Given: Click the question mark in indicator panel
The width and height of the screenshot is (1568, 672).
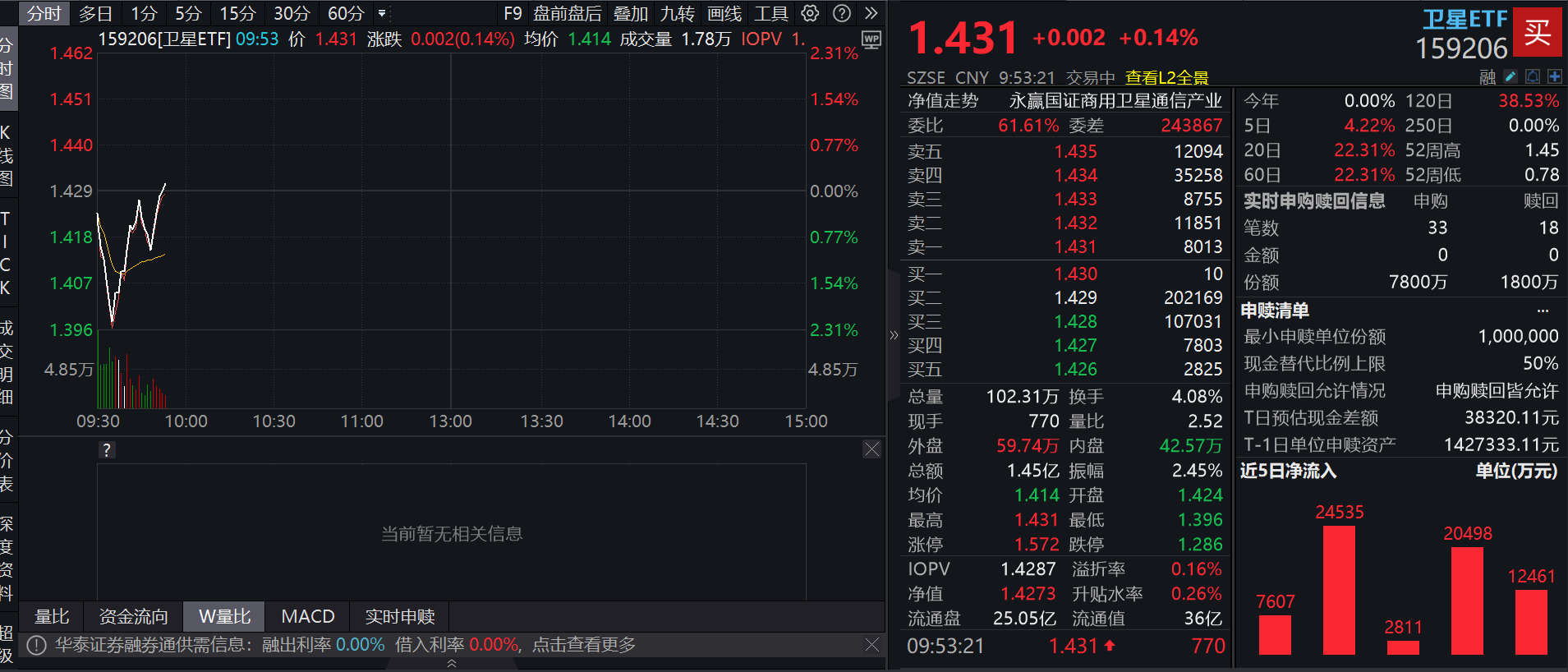Looking at the screenshot, I should [107, 450].
